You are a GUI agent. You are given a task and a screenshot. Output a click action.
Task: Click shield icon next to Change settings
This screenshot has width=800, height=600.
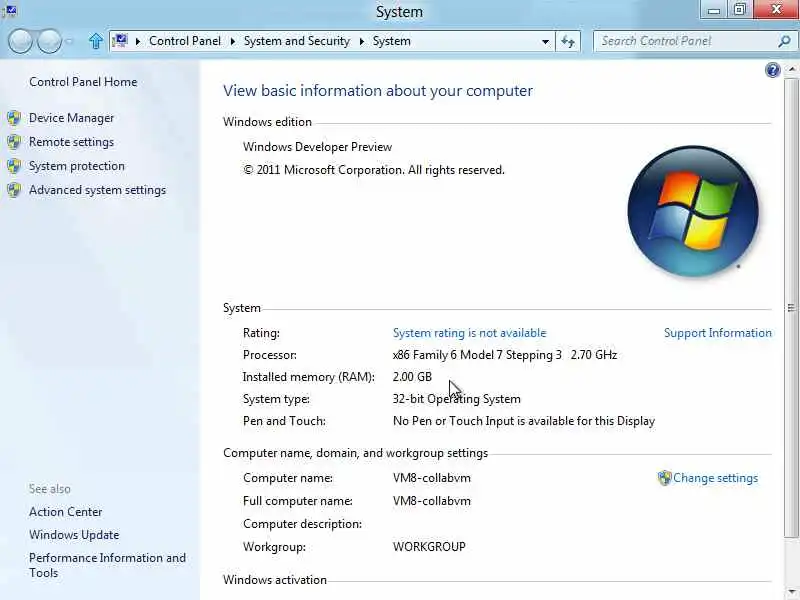(x=664, y=478)
